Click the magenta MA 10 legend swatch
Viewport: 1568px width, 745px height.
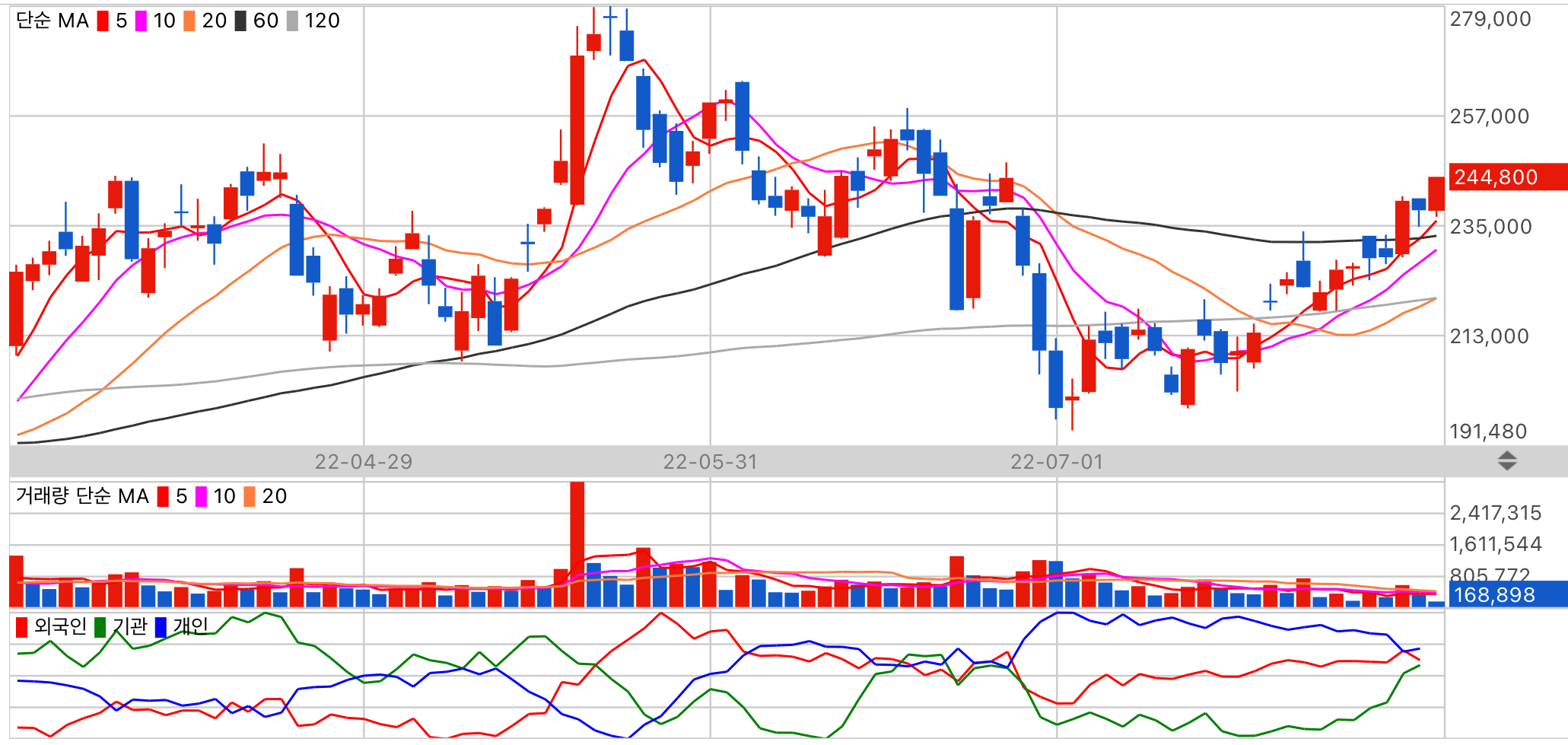click(141, 21)
